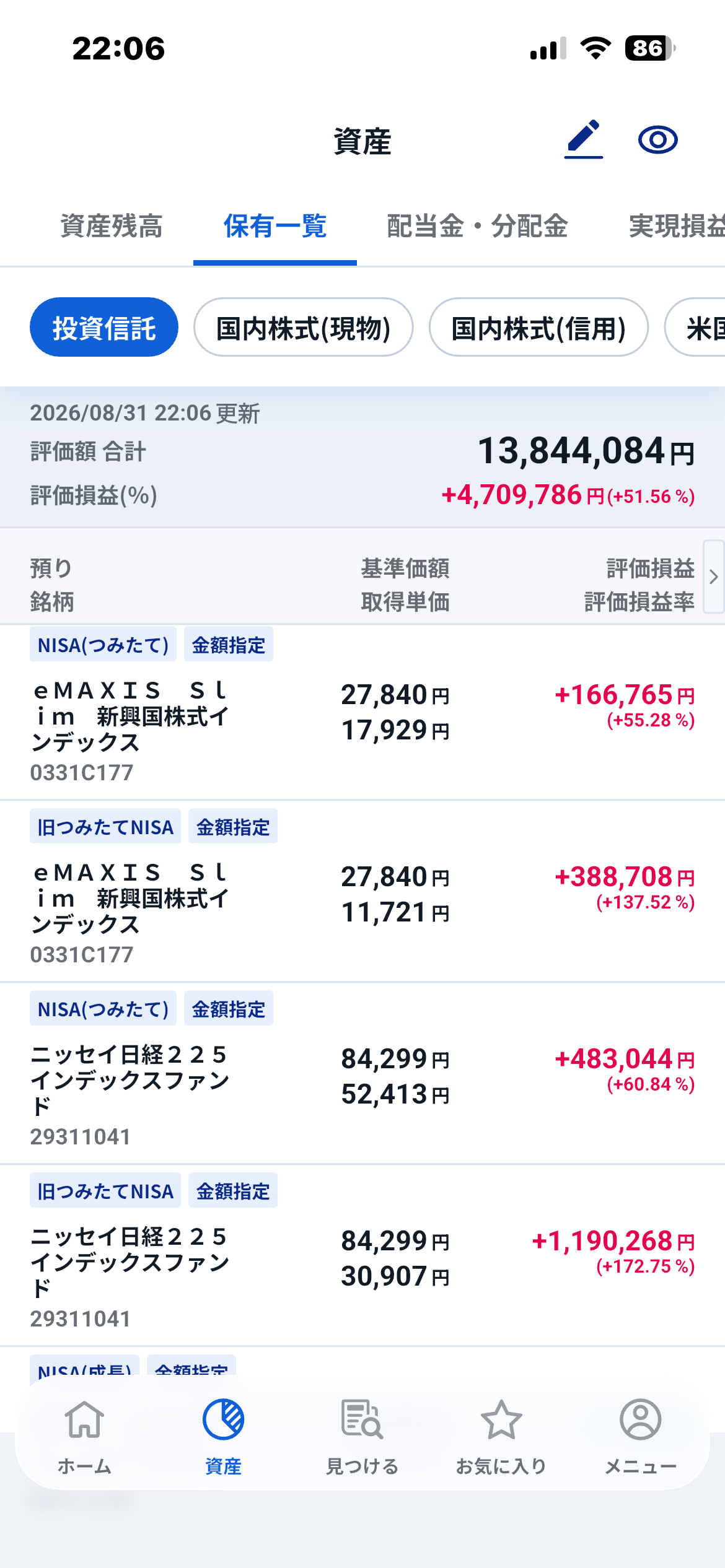Expand columns with the right chevron arrow
This screenshot has height=1568, width=725.
(x=714, y=577)
